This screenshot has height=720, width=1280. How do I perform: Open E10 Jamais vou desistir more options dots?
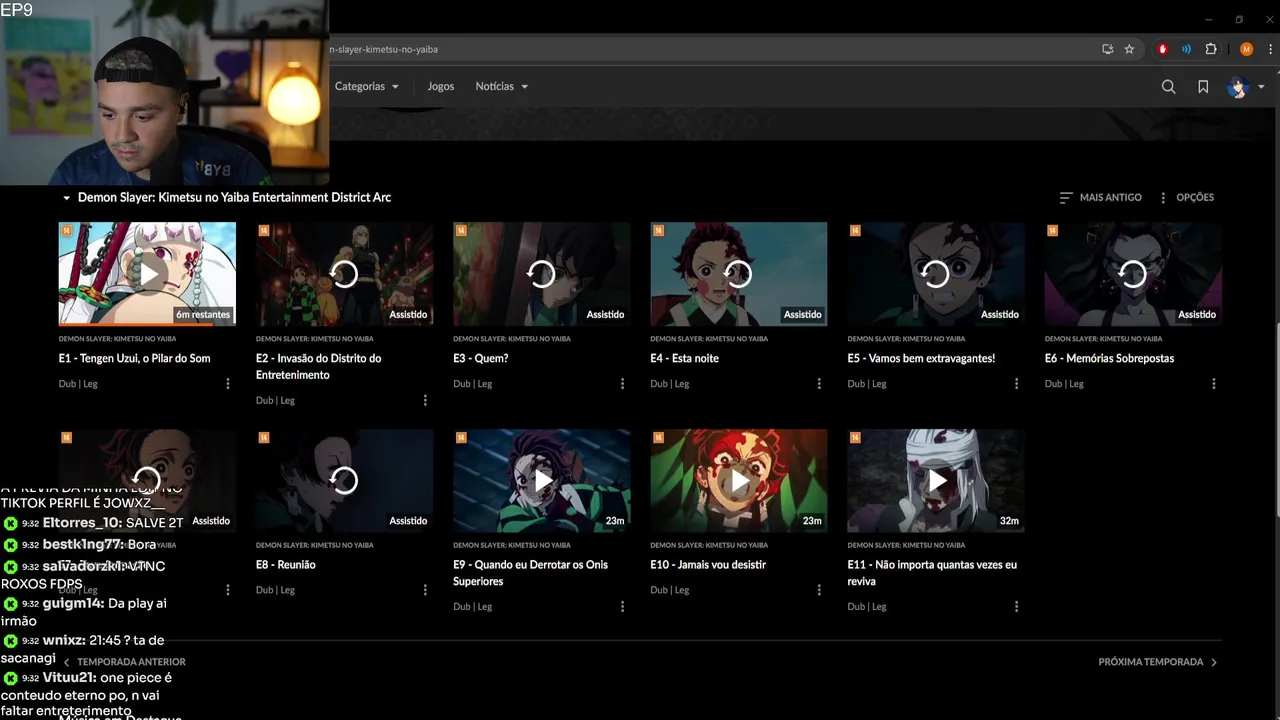pos(819,590)
